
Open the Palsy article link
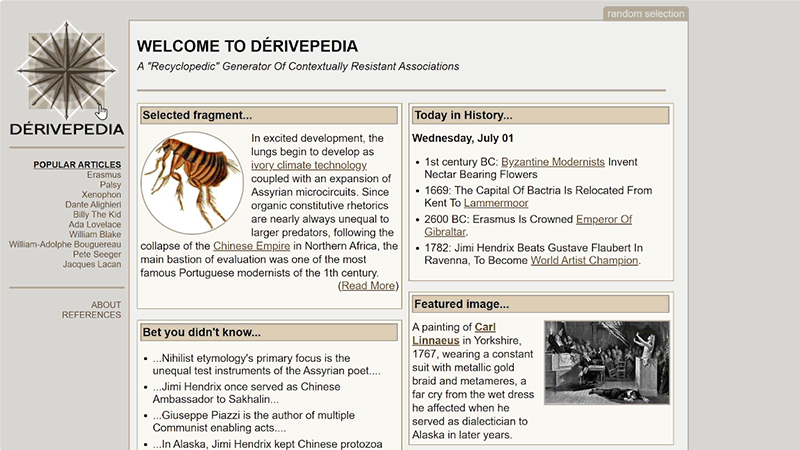point(111,185)
